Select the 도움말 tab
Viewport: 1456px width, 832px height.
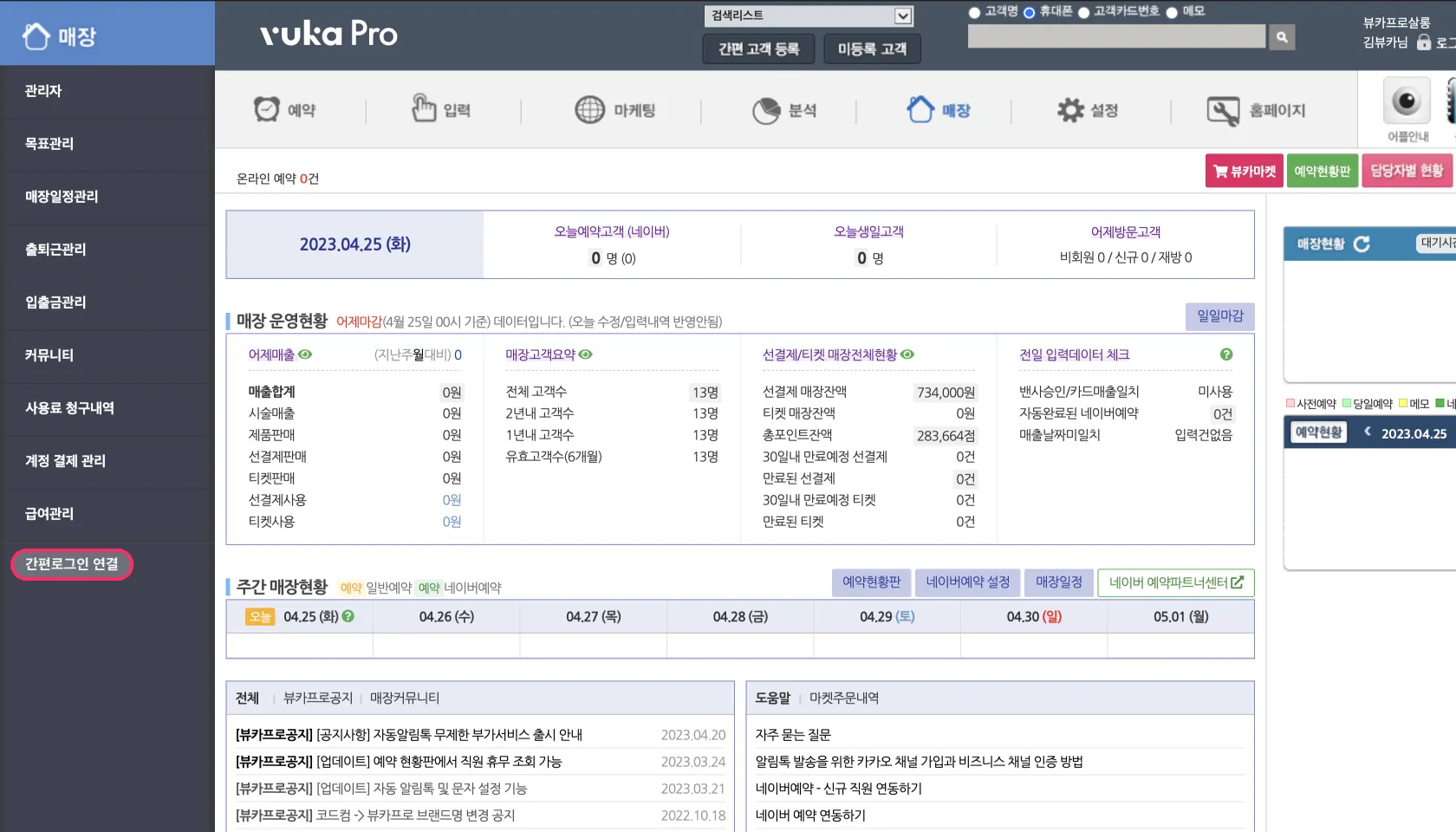pyautogui.click(x=773, y=698)
